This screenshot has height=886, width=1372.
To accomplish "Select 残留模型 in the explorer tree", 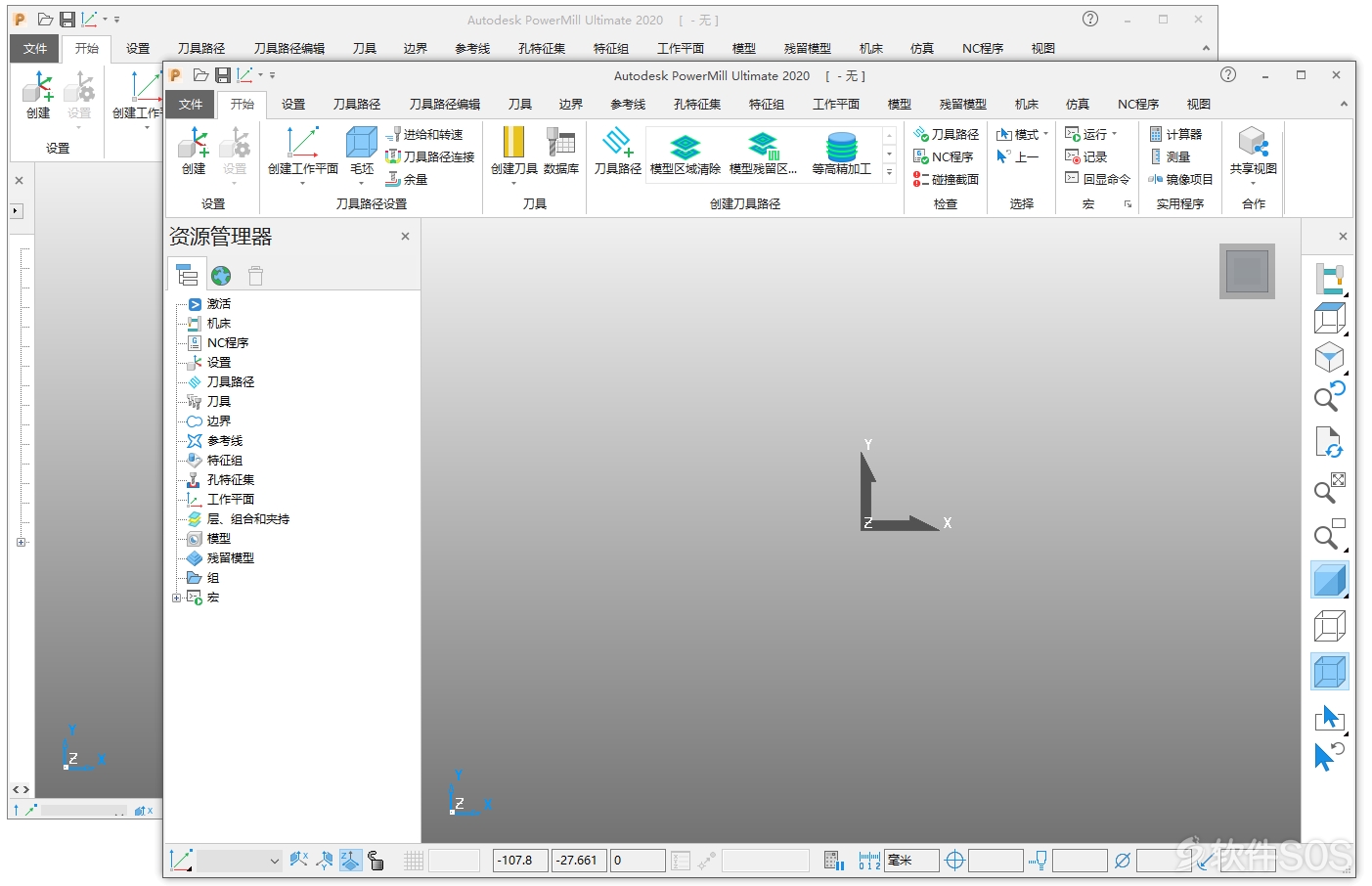I will click(230, 557).
